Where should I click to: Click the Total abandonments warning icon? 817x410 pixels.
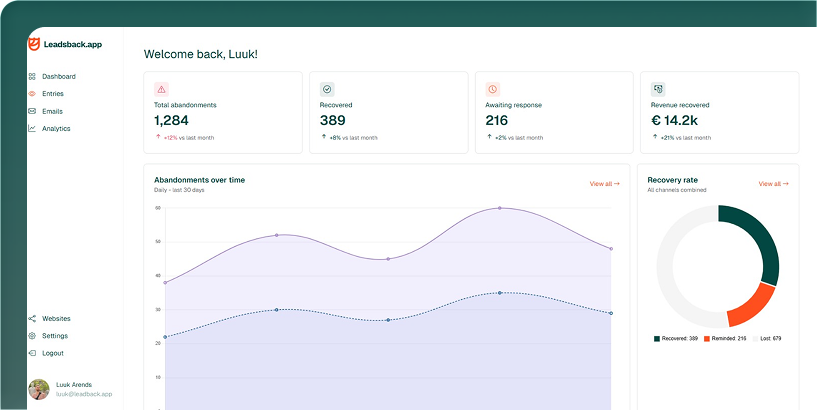pyautogui.click(x=162, y=89)
